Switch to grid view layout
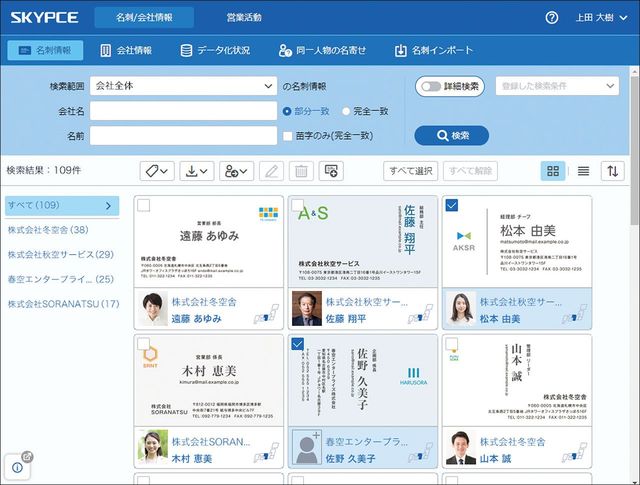Viewport: 640px width, 485px height. pyautogui.click(x=552, y=171)
